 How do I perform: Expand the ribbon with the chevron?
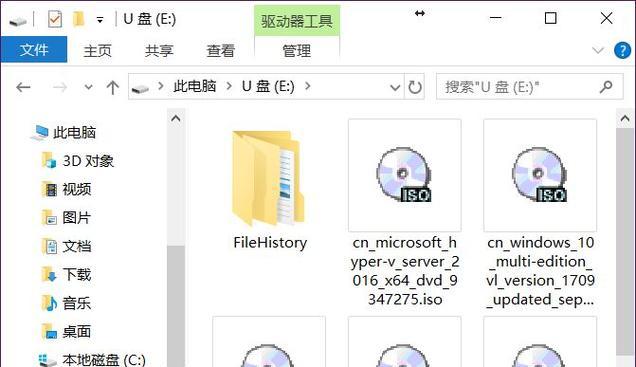pos(597,50)
